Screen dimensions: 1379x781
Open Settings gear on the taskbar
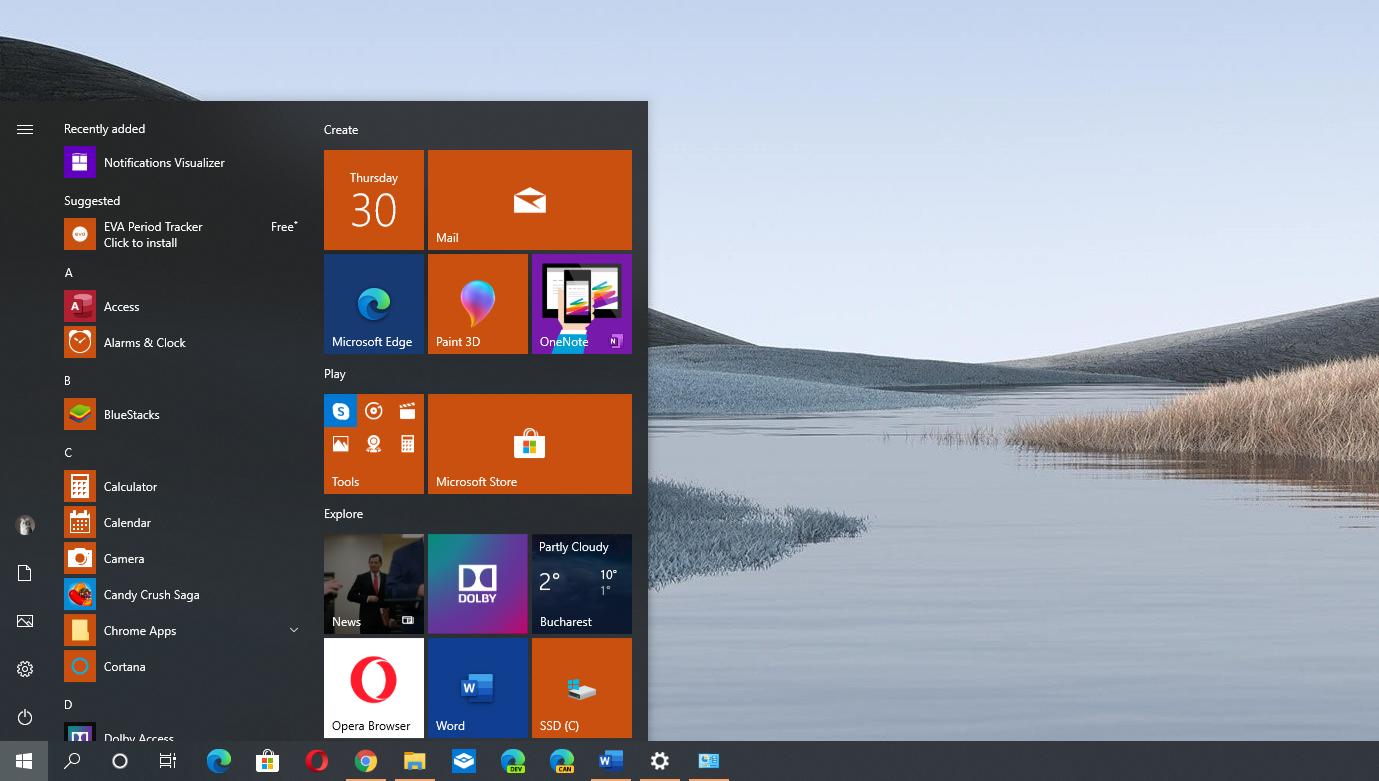(659, 761)
